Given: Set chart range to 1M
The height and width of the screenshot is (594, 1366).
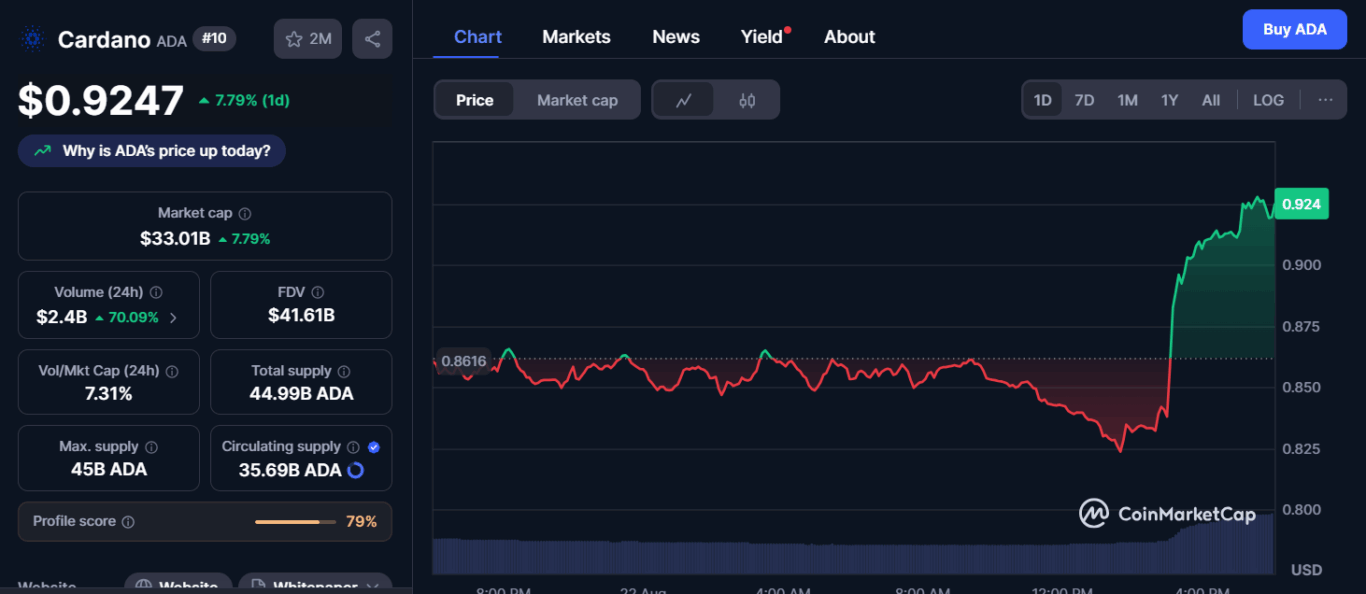Looking at the screenshot, I should click(1128, 100).
